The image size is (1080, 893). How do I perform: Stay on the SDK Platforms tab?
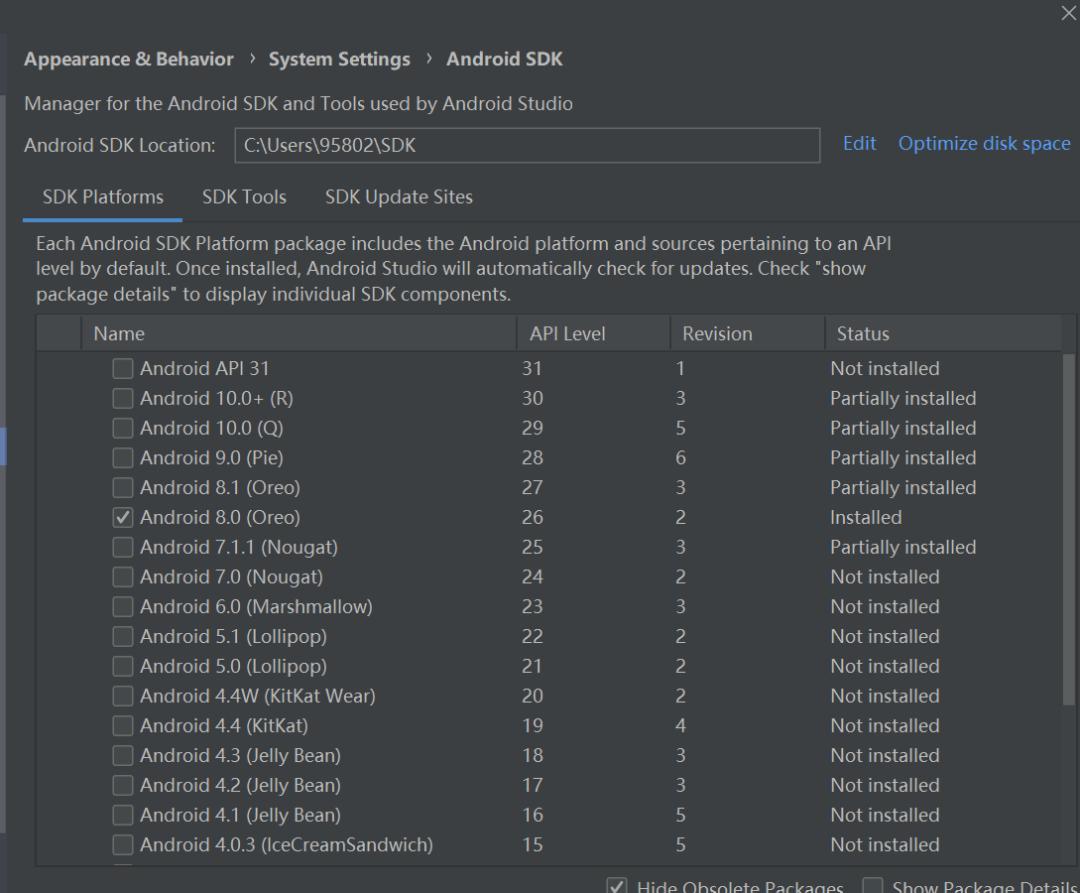[x=100, y=196]
